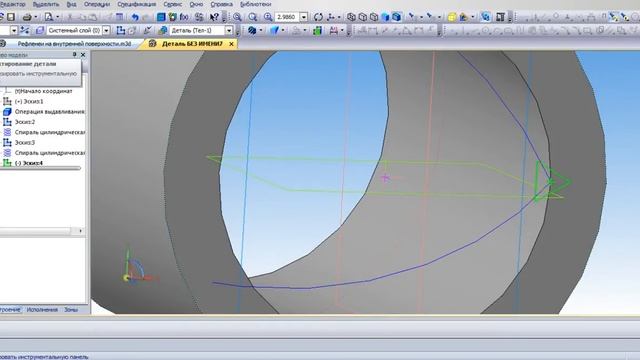Open the Спецификация menu

coord(136,4)
